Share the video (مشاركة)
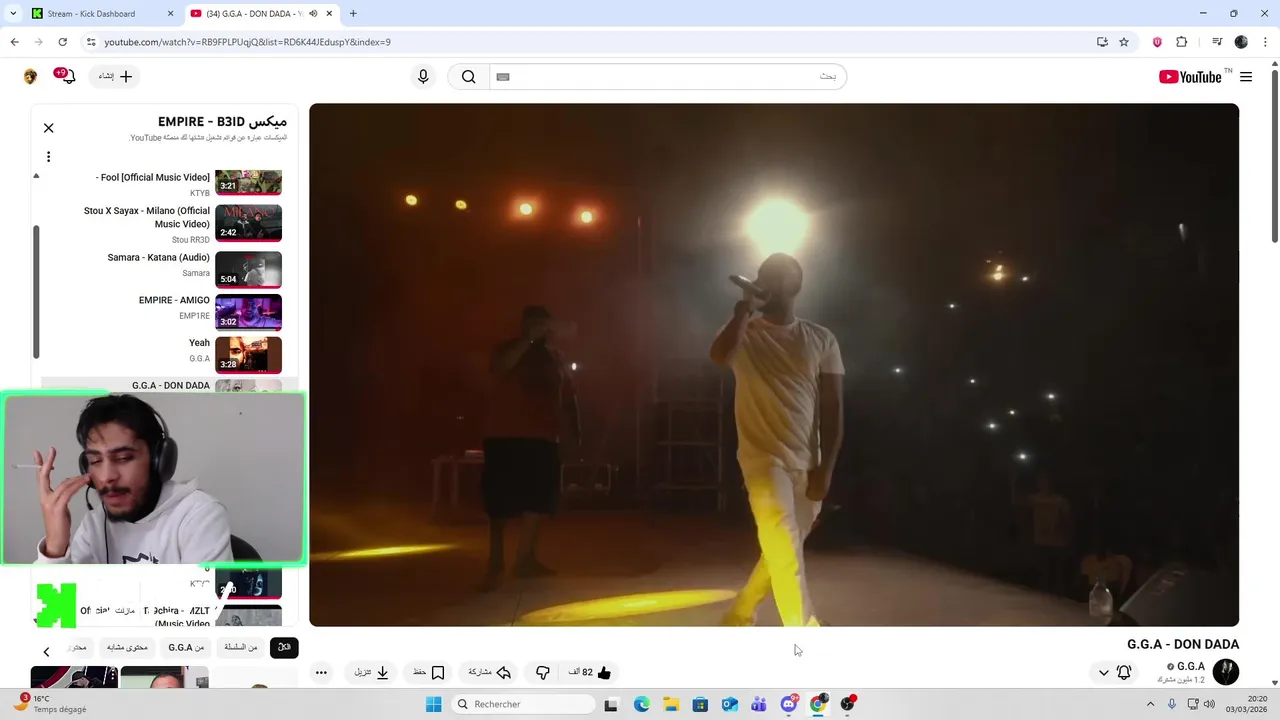The width and height of the screenshot is (1280, 720). pos(490,672)
